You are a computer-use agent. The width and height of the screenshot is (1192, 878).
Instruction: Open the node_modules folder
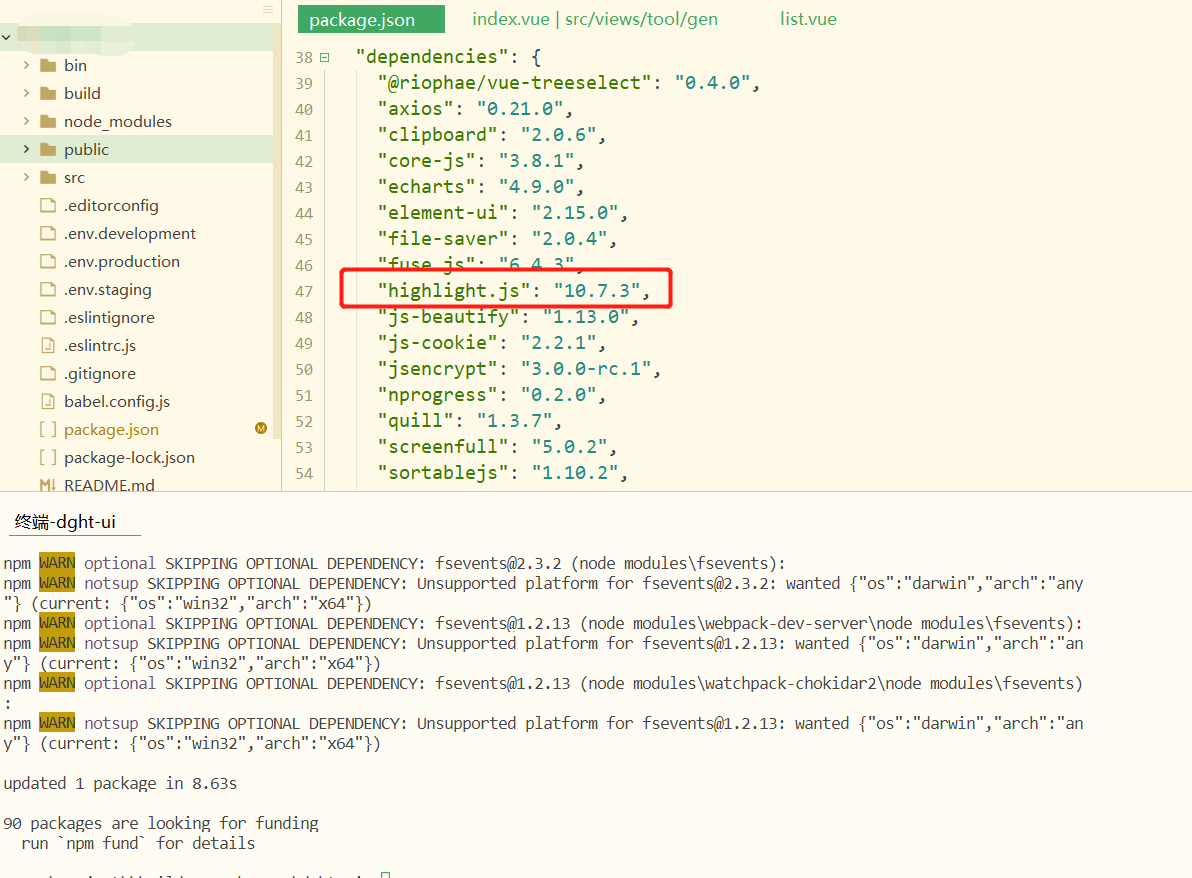coord(118,122)
